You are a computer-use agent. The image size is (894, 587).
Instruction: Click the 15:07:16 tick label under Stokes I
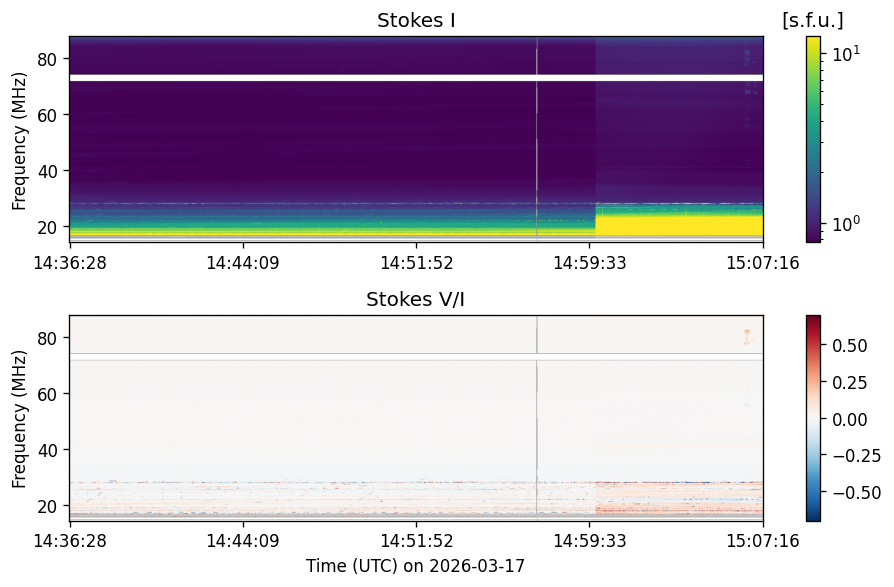(763, 263)
